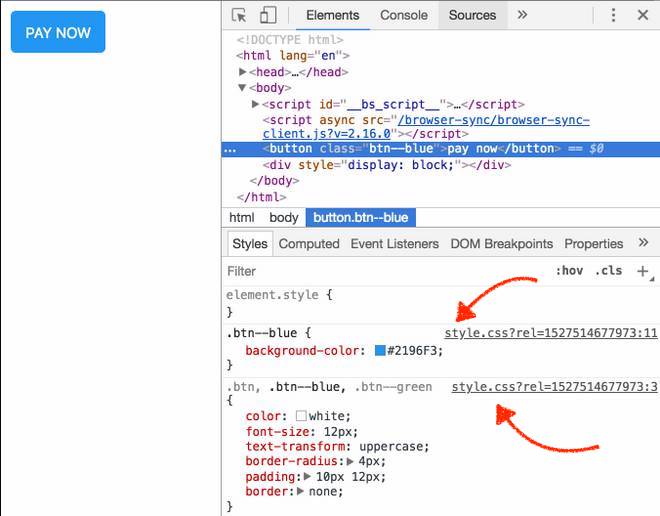Show more DevTools tabs via chevron
The width and height of the screenshot is (660, 516).
click(522, 15)
